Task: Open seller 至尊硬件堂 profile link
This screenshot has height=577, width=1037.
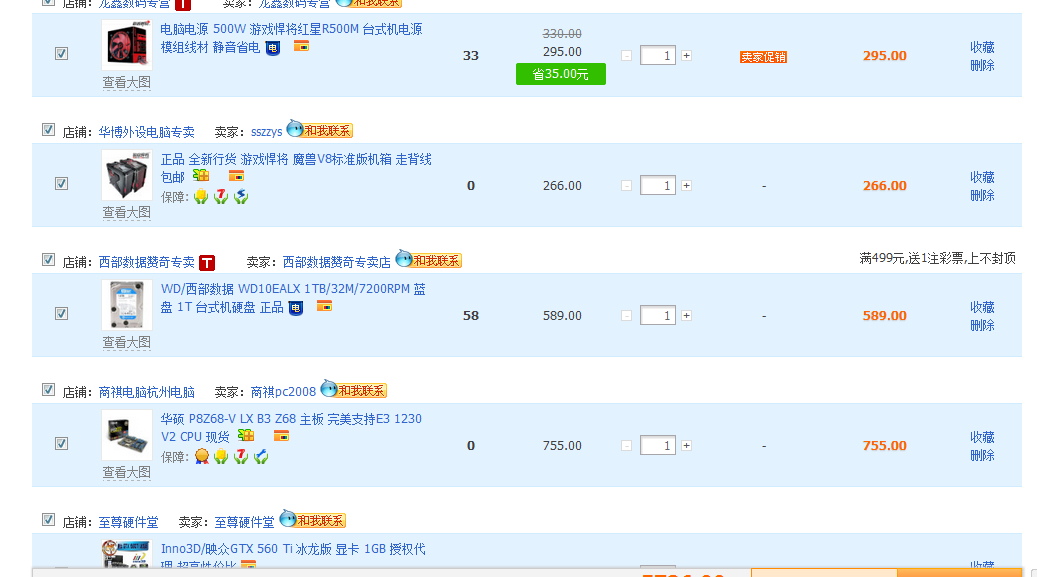Action: pos(244,523)
